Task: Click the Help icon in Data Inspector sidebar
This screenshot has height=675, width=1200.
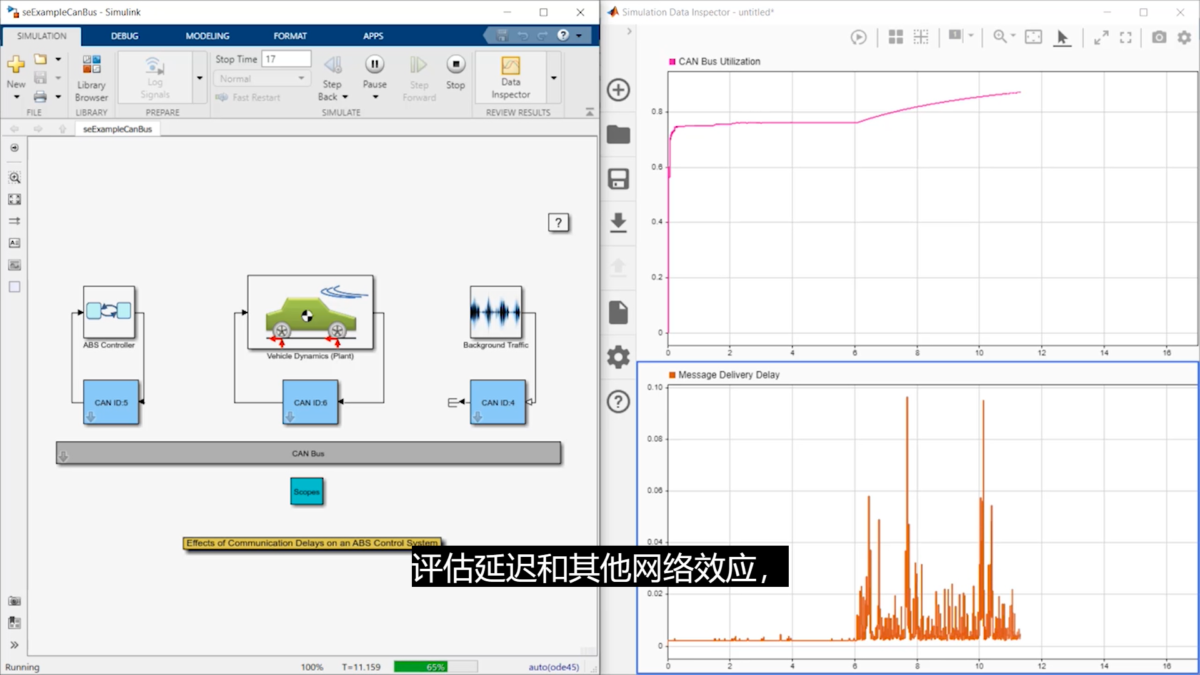Action: point(618,401)
